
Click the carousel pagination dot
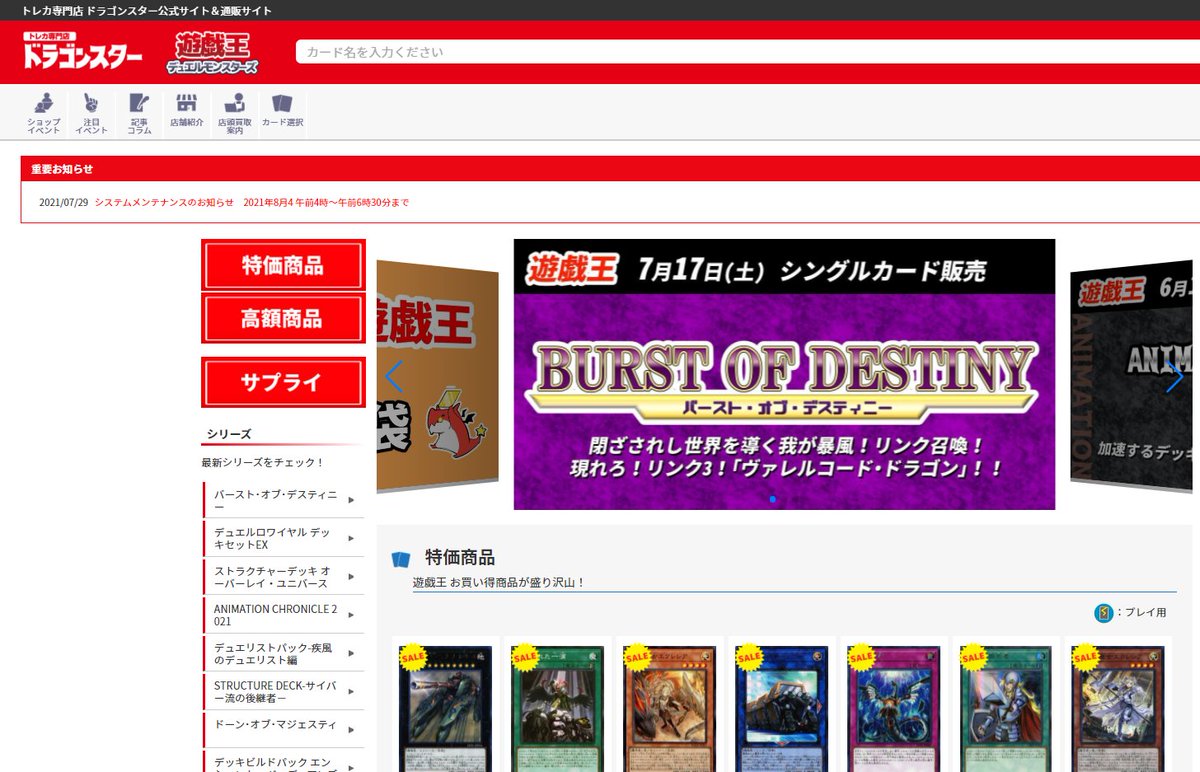pos(772,498)
